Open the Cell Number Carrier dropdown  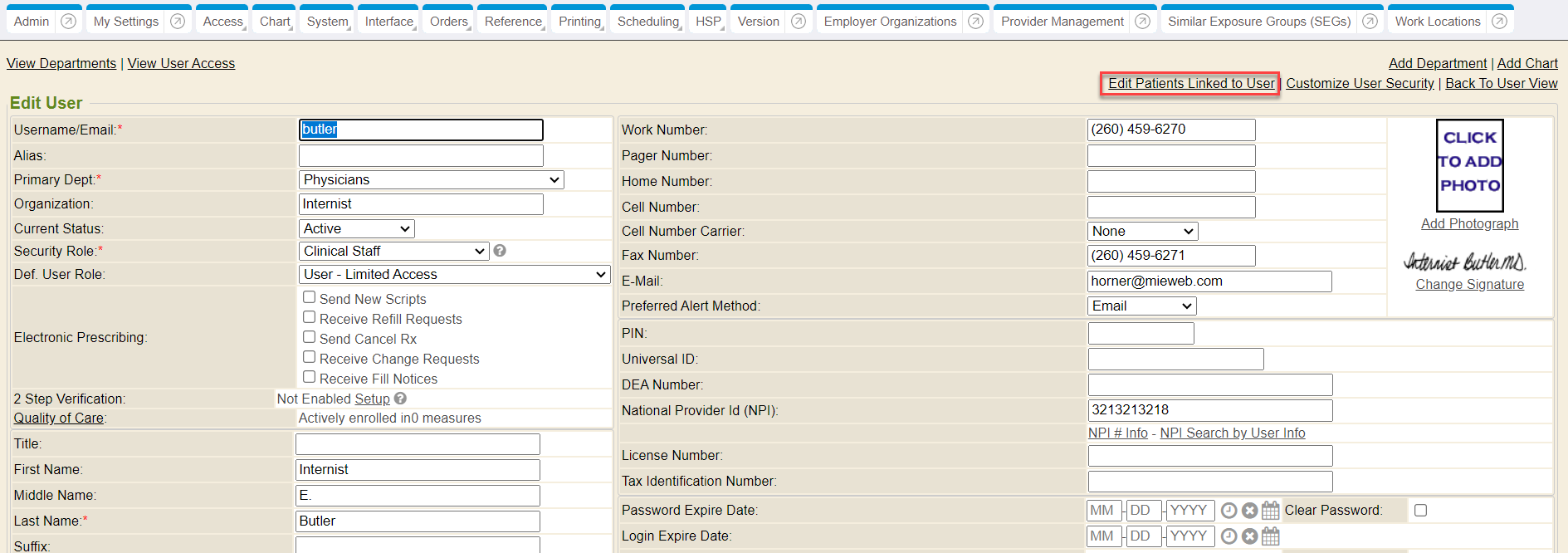[x=1142, y=232]
